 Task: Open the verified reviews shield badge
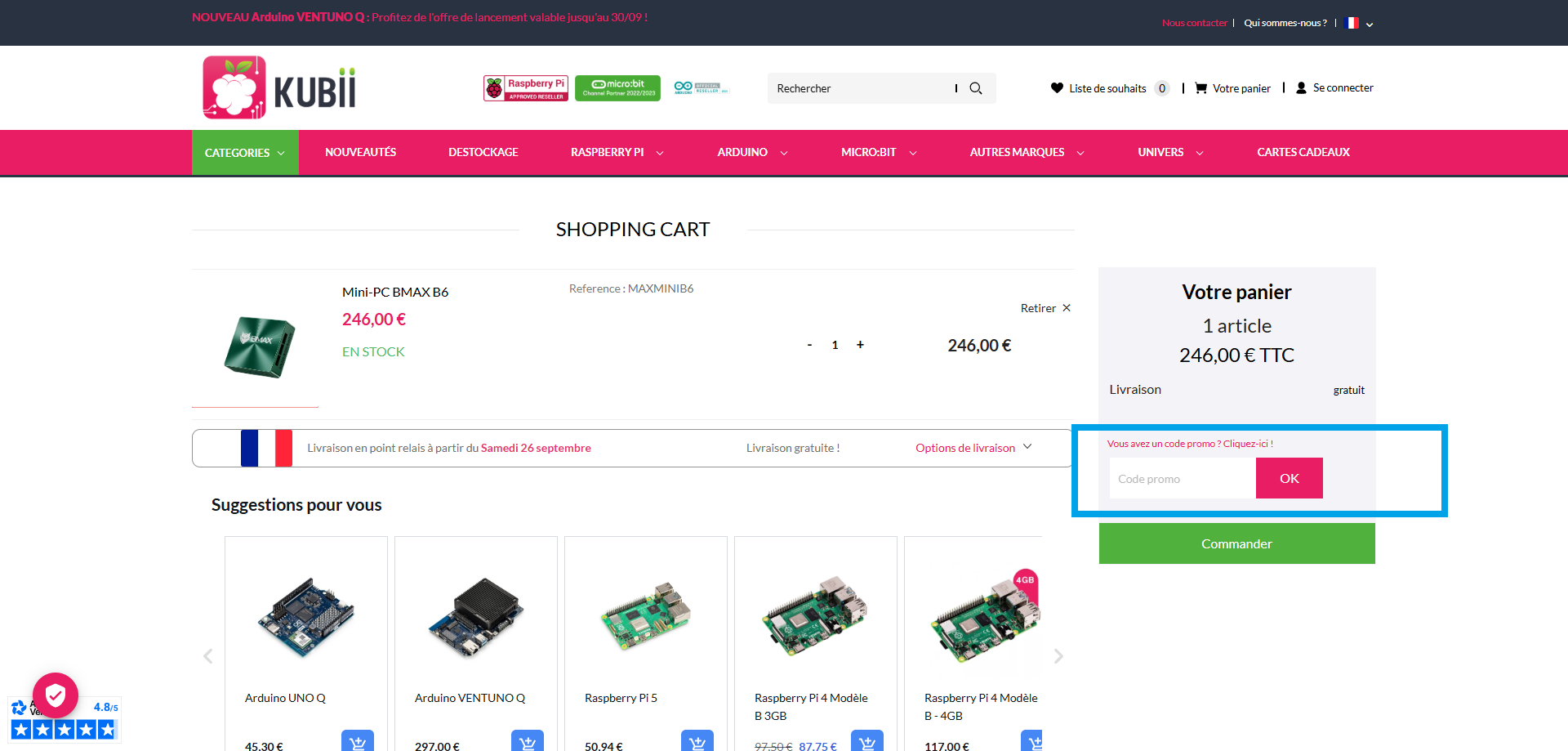[x=56, y=695]
